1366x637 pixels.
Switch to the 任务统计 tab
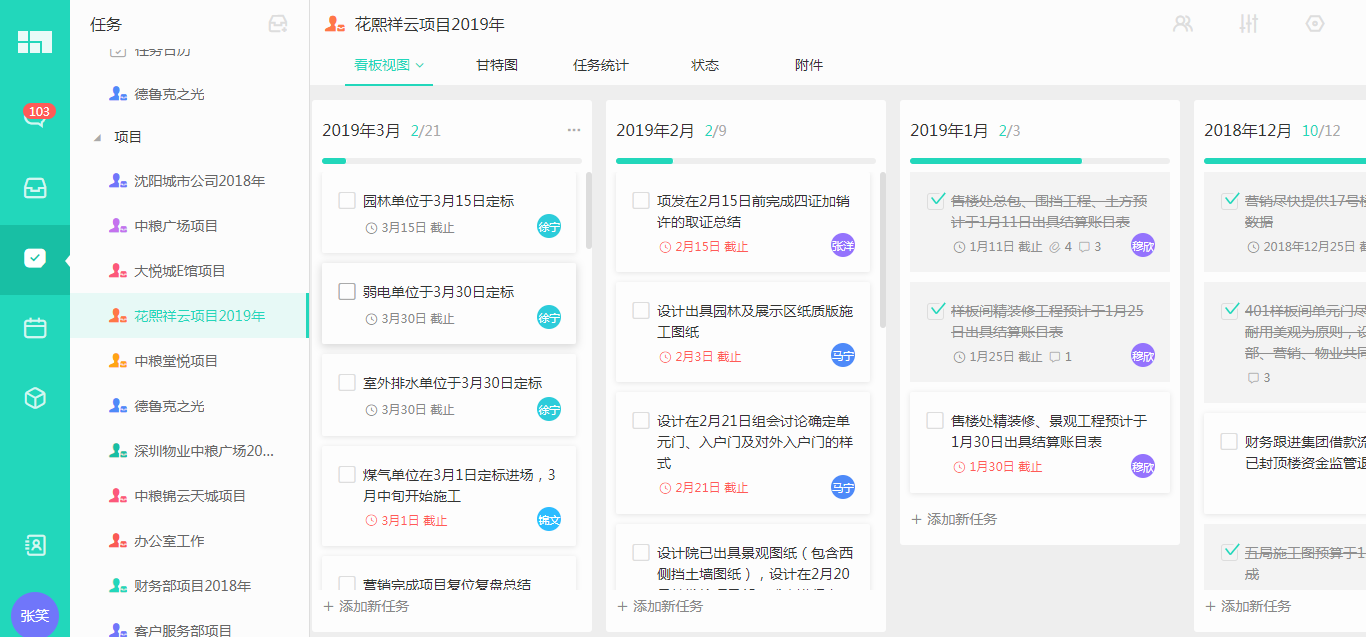click(x=601, y=65)
